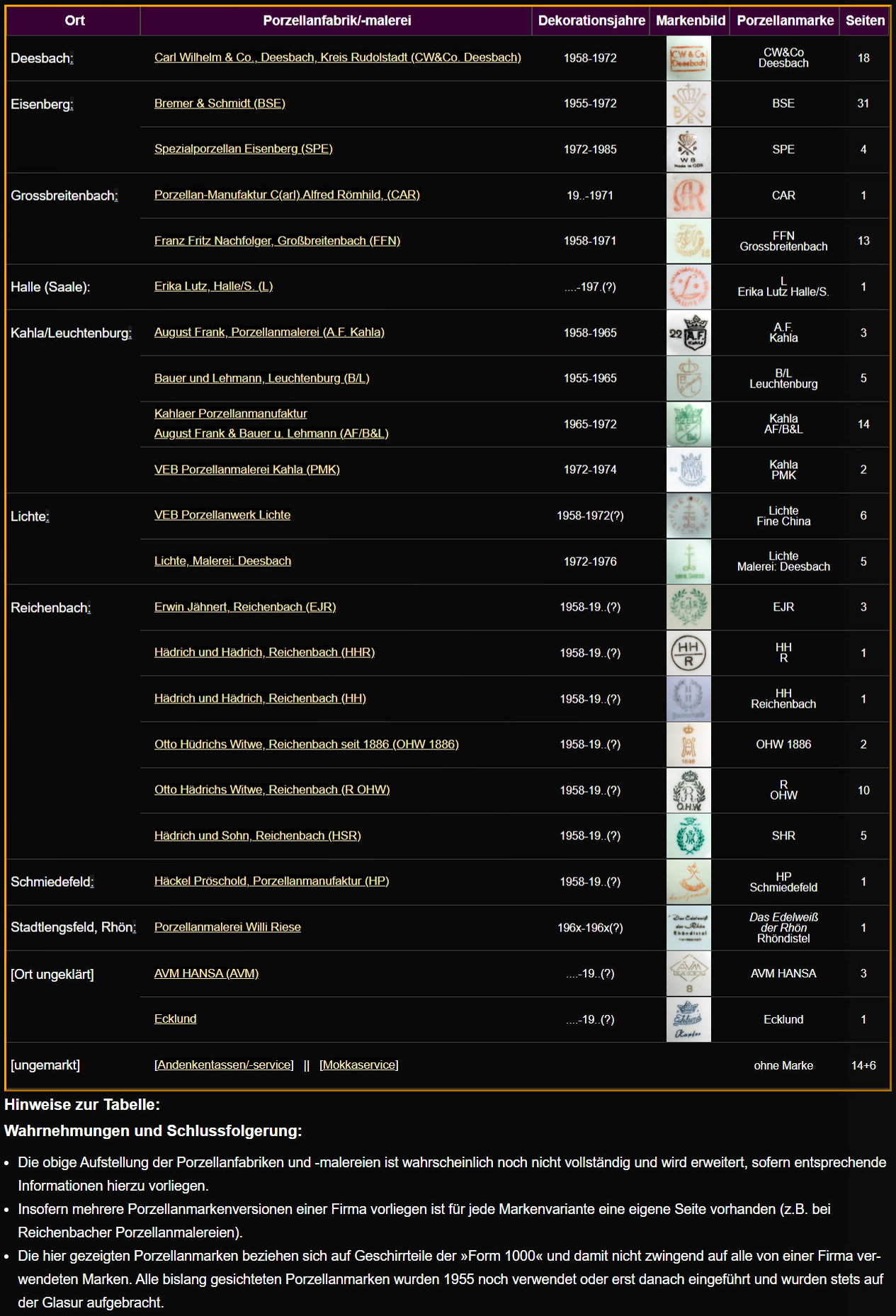Select the Porzellanfabrik/-malerei column header
Image resolution: width=896 pixels, height=1316 pixels.
336,21
